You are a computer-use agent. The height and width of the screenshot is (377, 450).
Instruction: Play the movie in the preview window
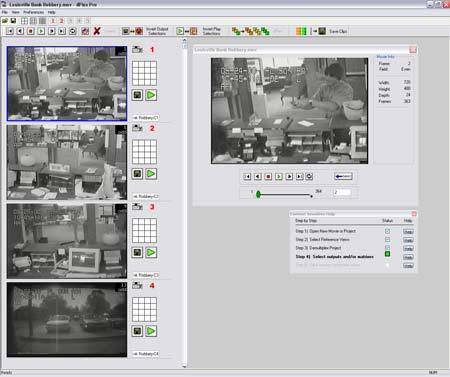[279, 177]
